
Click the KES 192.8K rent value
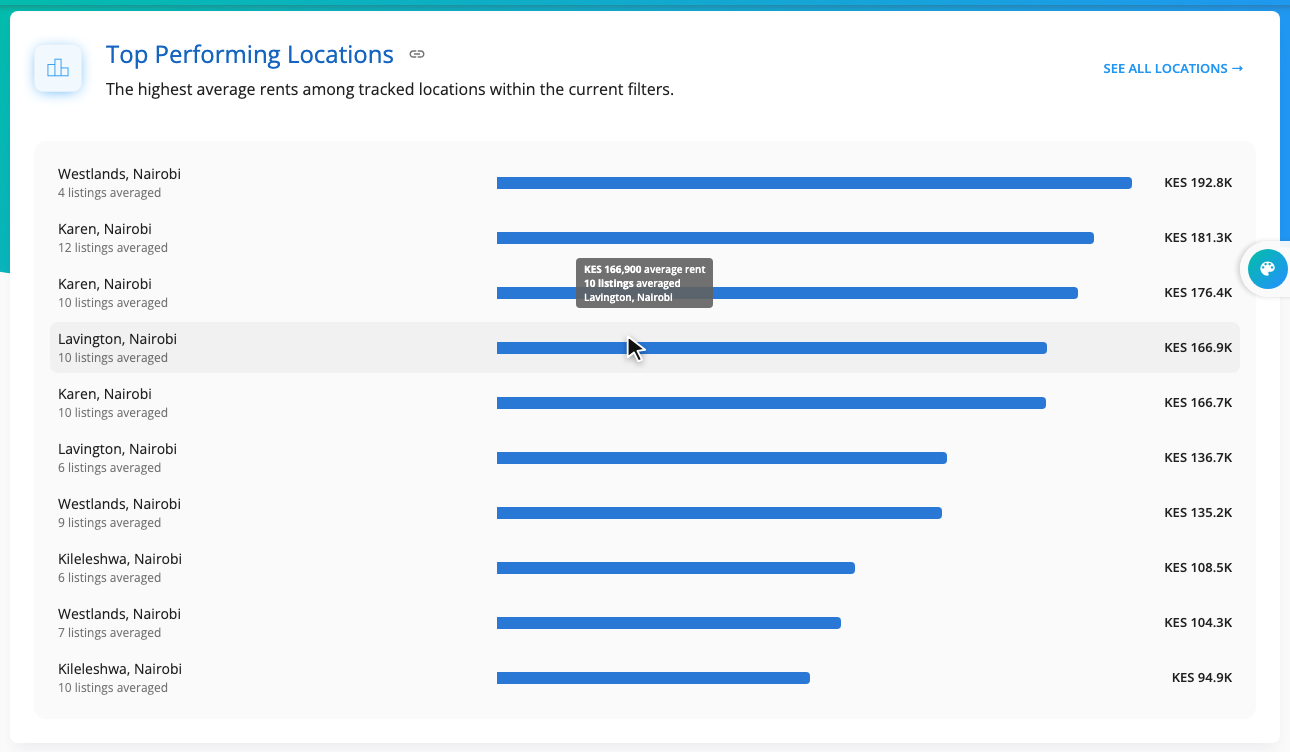1198,183
